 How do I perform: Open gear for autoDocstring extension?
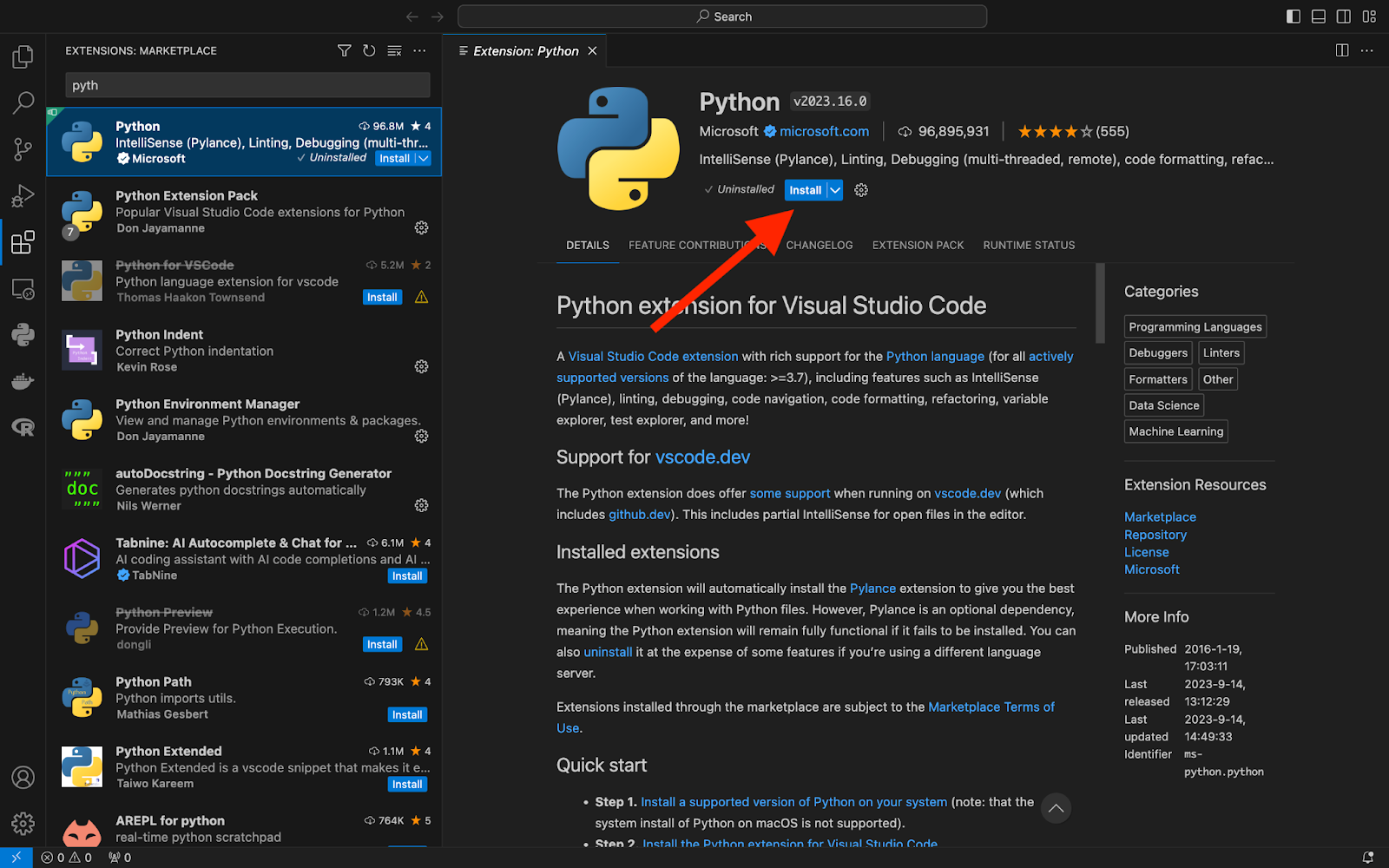421,505
